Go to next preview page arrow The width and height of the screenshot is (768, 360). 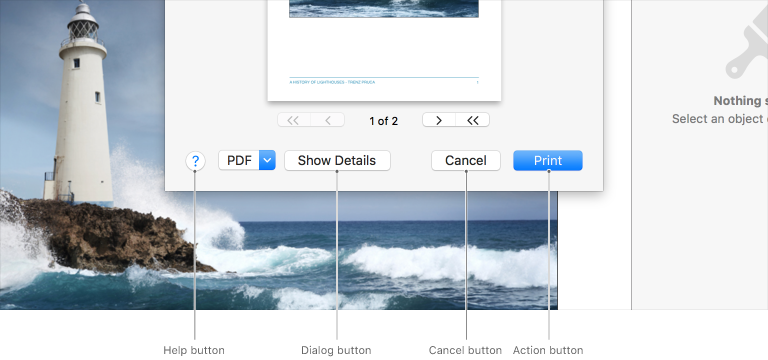(x=439, y=120)
